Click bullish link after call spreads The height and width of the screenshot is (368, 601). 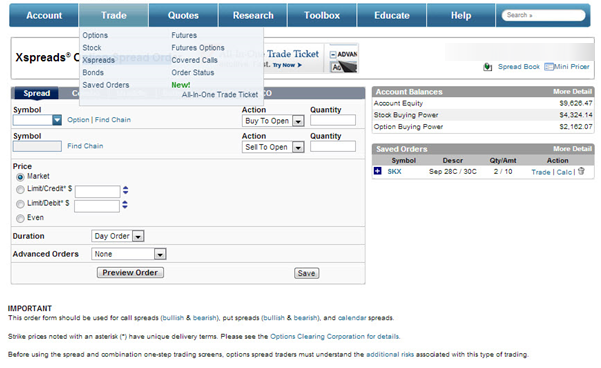pos(172,318)
